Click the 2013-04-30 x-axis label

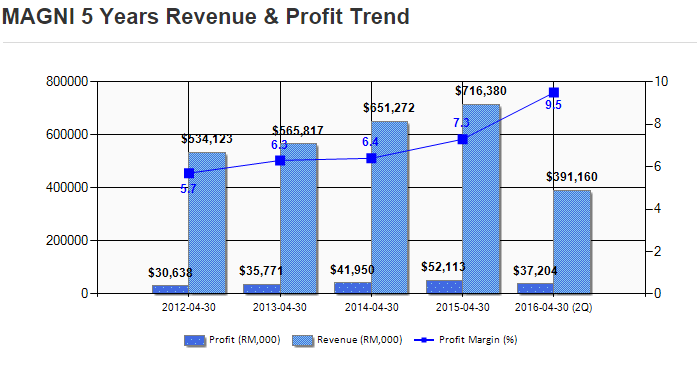[280, 307]
